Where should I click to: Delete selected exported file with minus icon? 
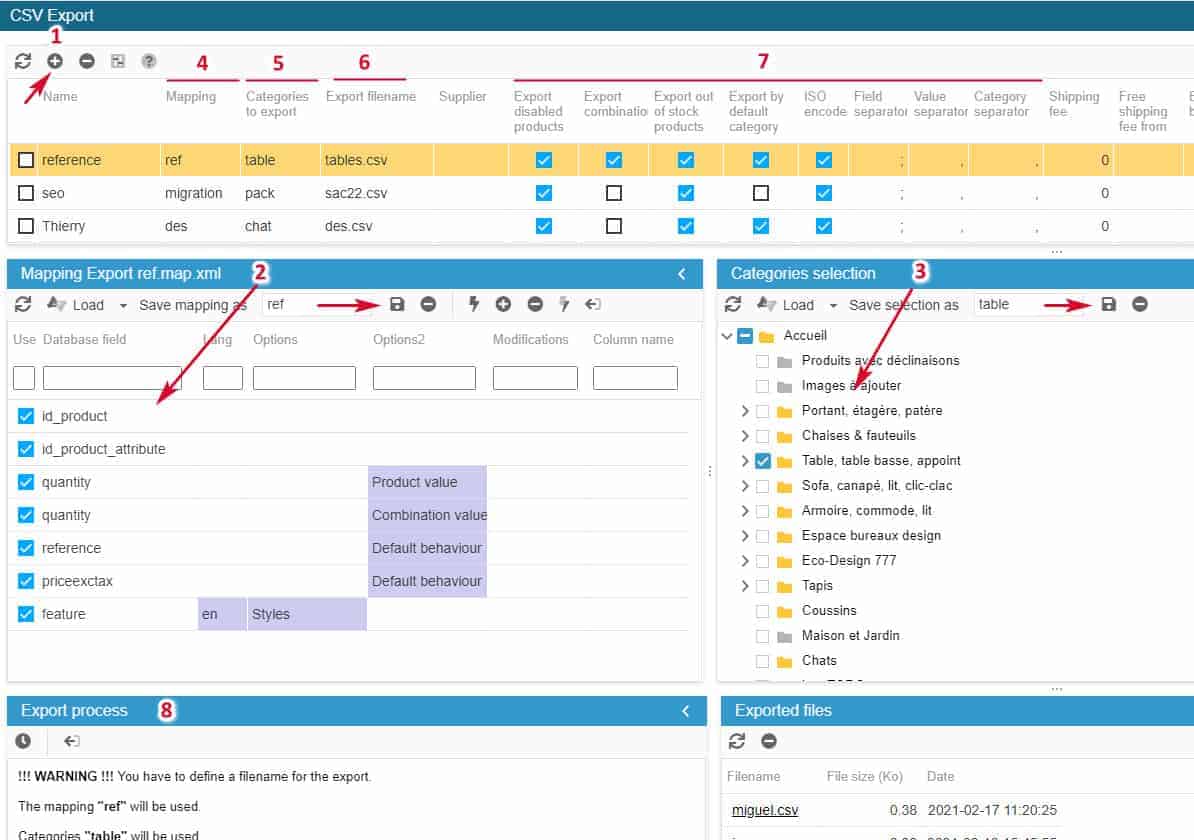coord(769,741)
